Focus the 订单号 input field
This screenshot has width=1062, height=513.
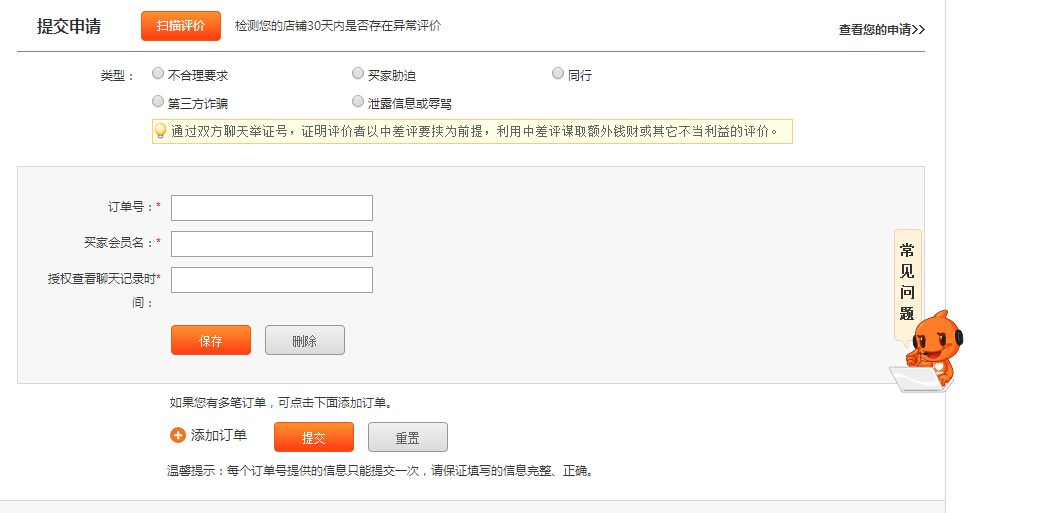(x=272, y=208)
